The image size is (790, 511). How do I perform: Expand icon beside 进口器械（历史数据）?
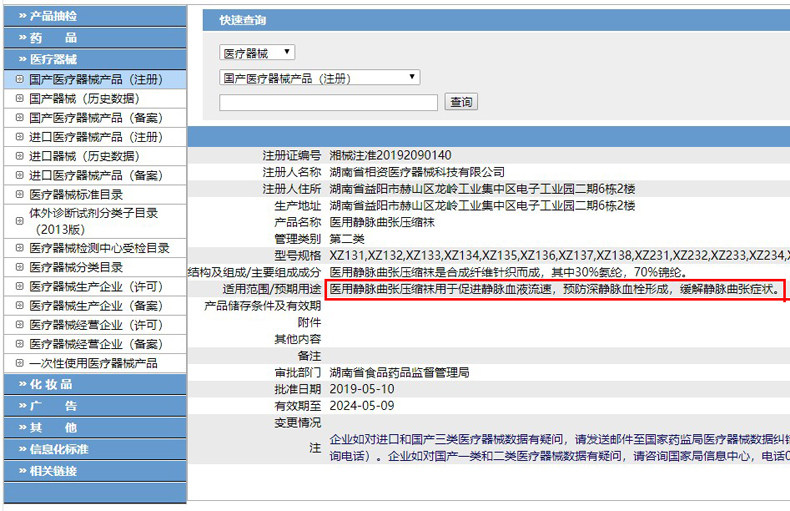(x=20, y=156)
